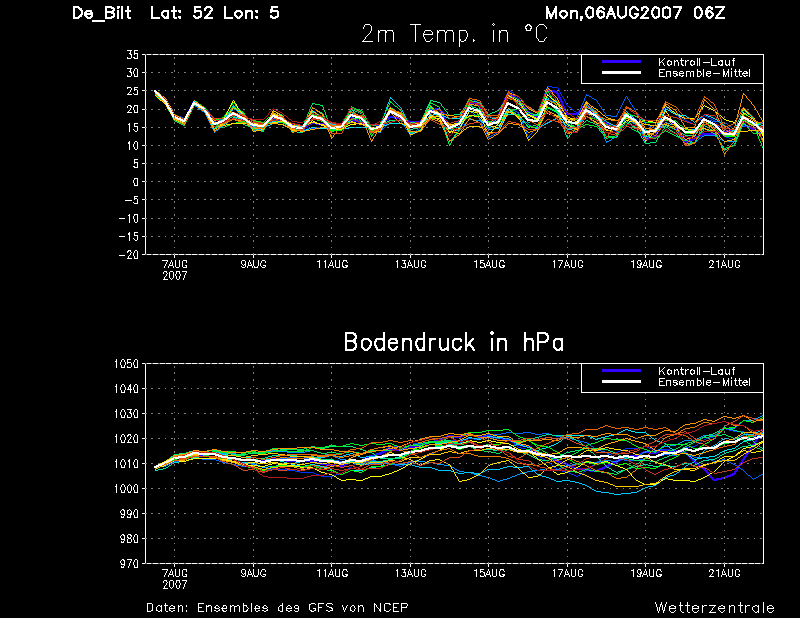Viewport: 800px width, 618px height.
Task: Click the 7AUG 2007 label under temperature chart
Action: click(x=175, y=270)
